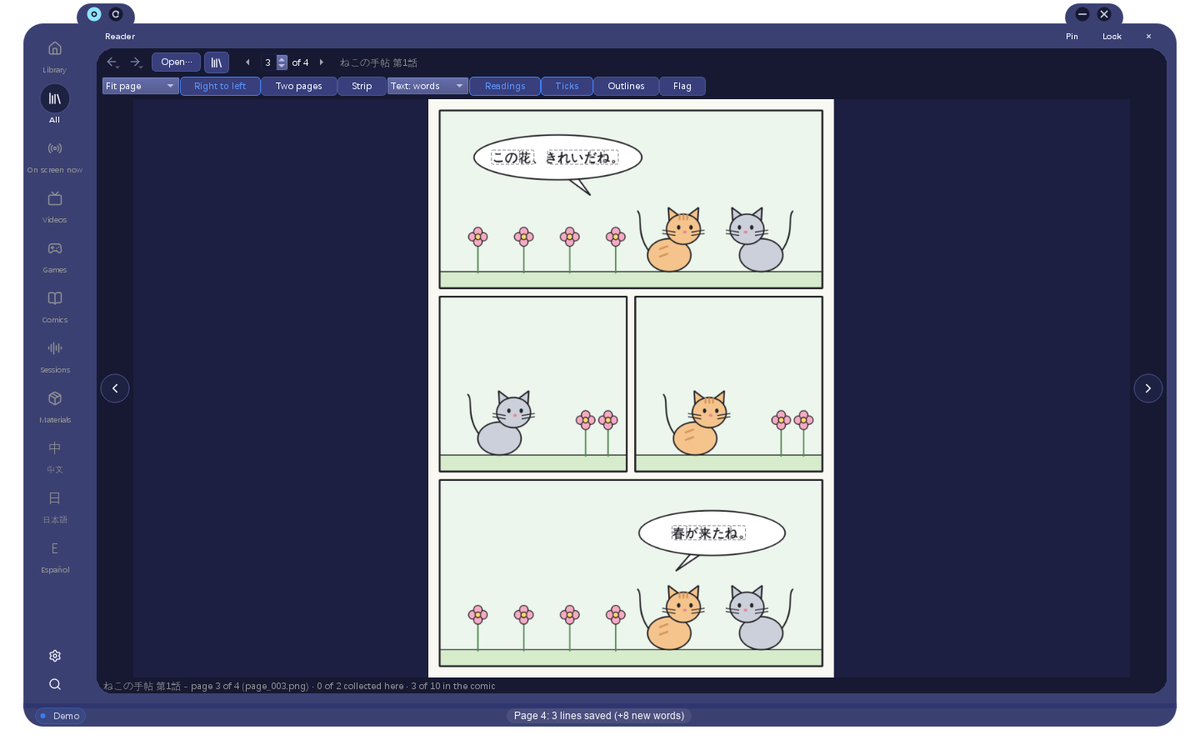Toggle Readings overlay
Screen dimensions: 1200x750
(x=505, y=86)
